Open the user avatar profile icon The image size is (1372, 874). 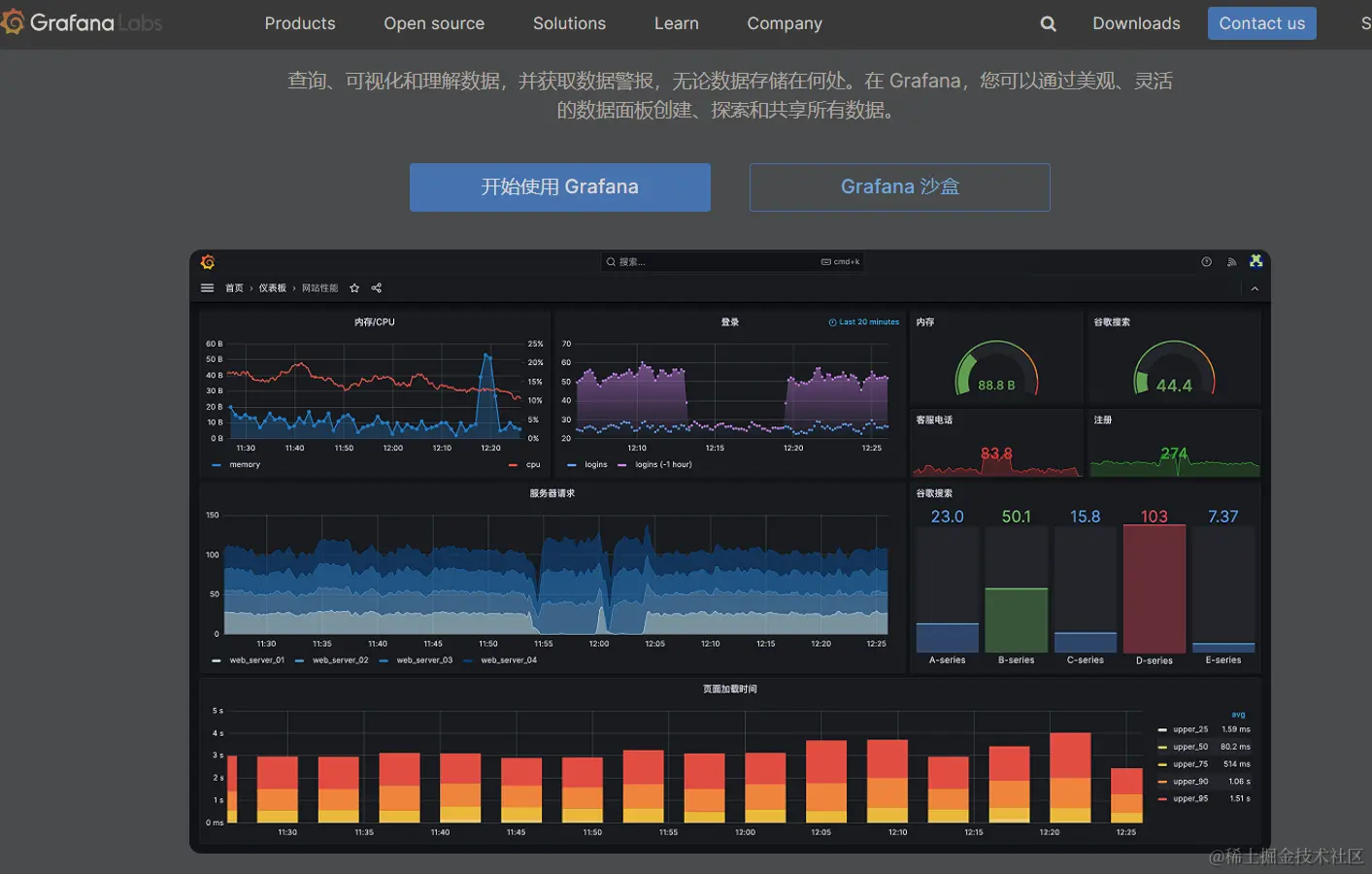pos(1256,261)
